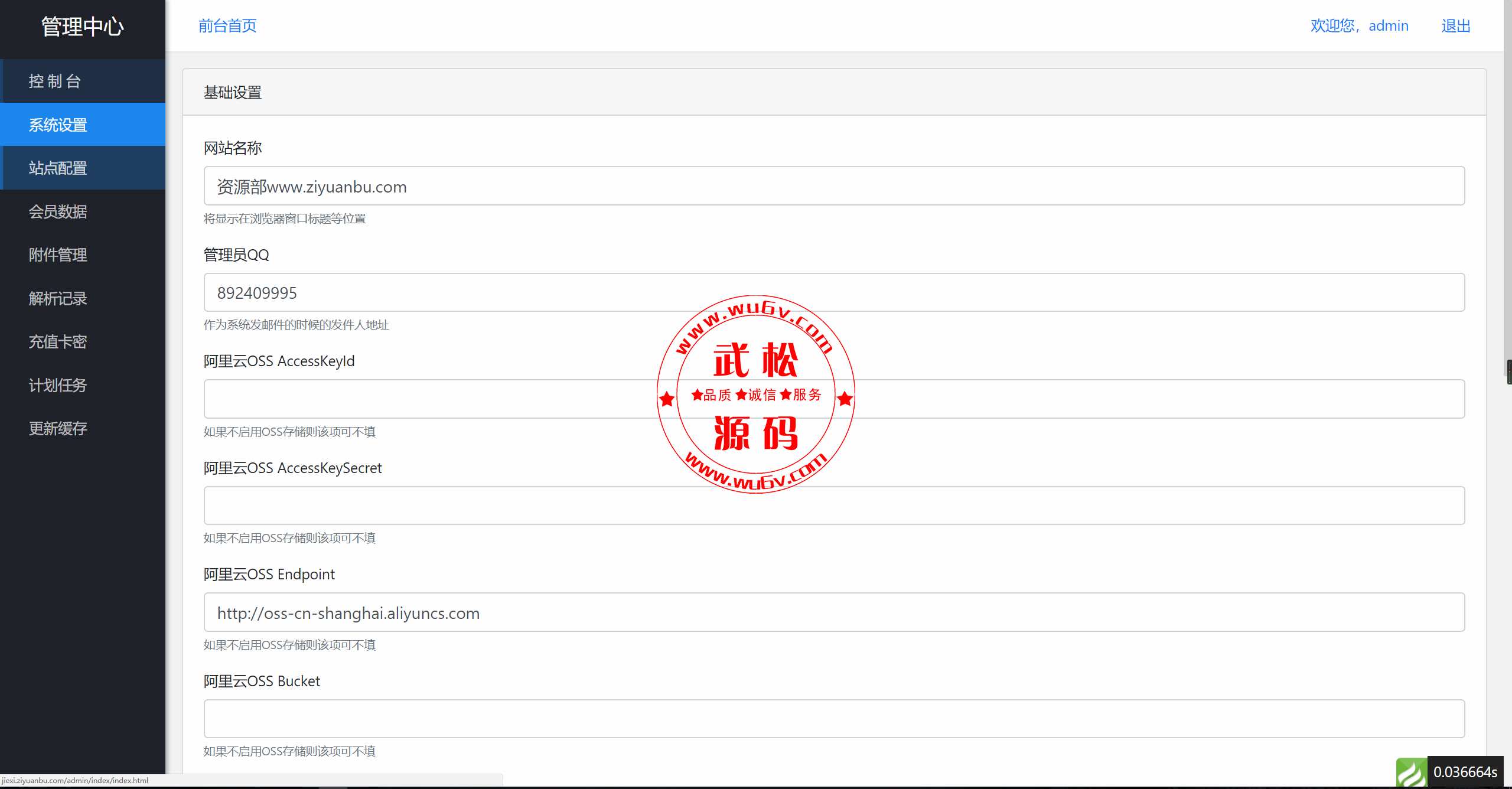This screenshot has height=789, width=1512.
Task: Focus the 阿里云OSS Endpoint input
Action: click(834, 612)
